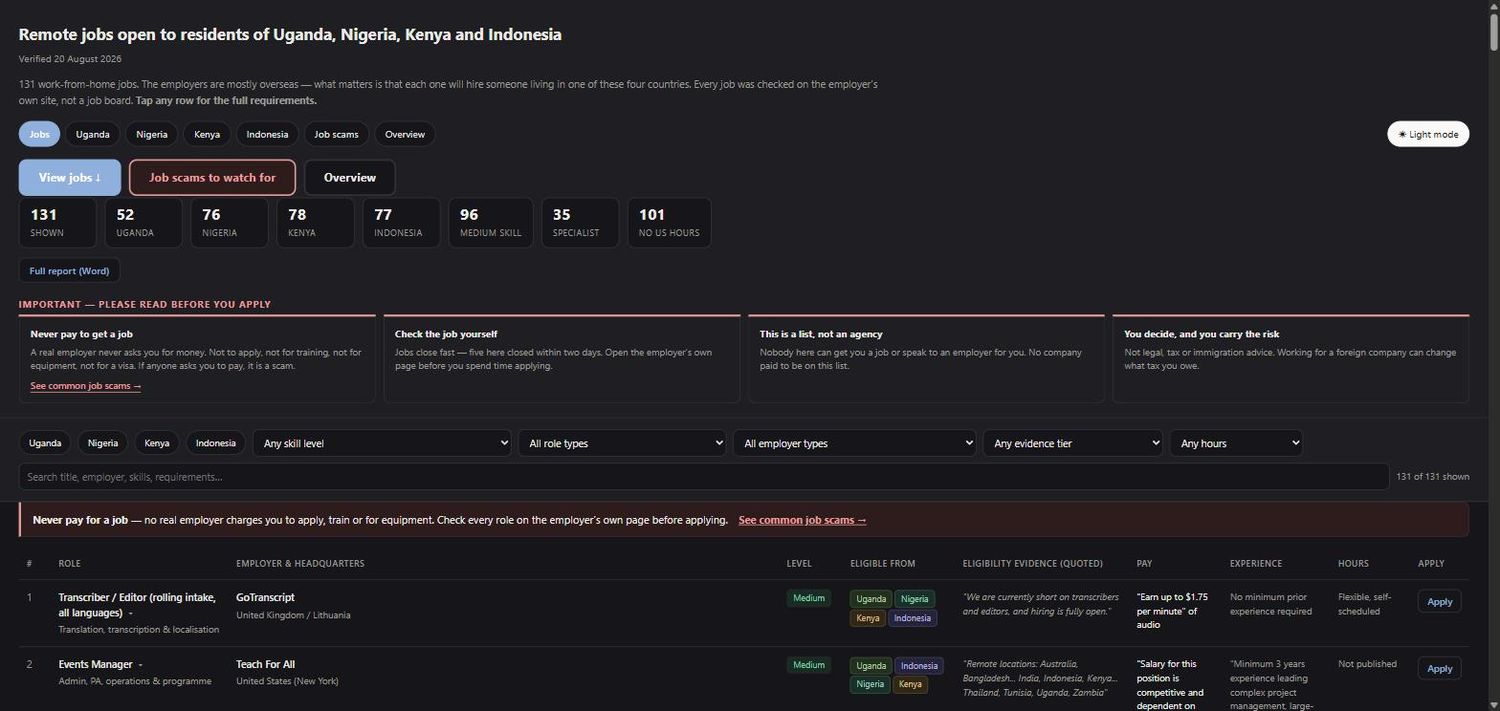The height and width of the screenshot is (711, 1500).
Task: Click the Level column header
Action: [x=799, y=563]
